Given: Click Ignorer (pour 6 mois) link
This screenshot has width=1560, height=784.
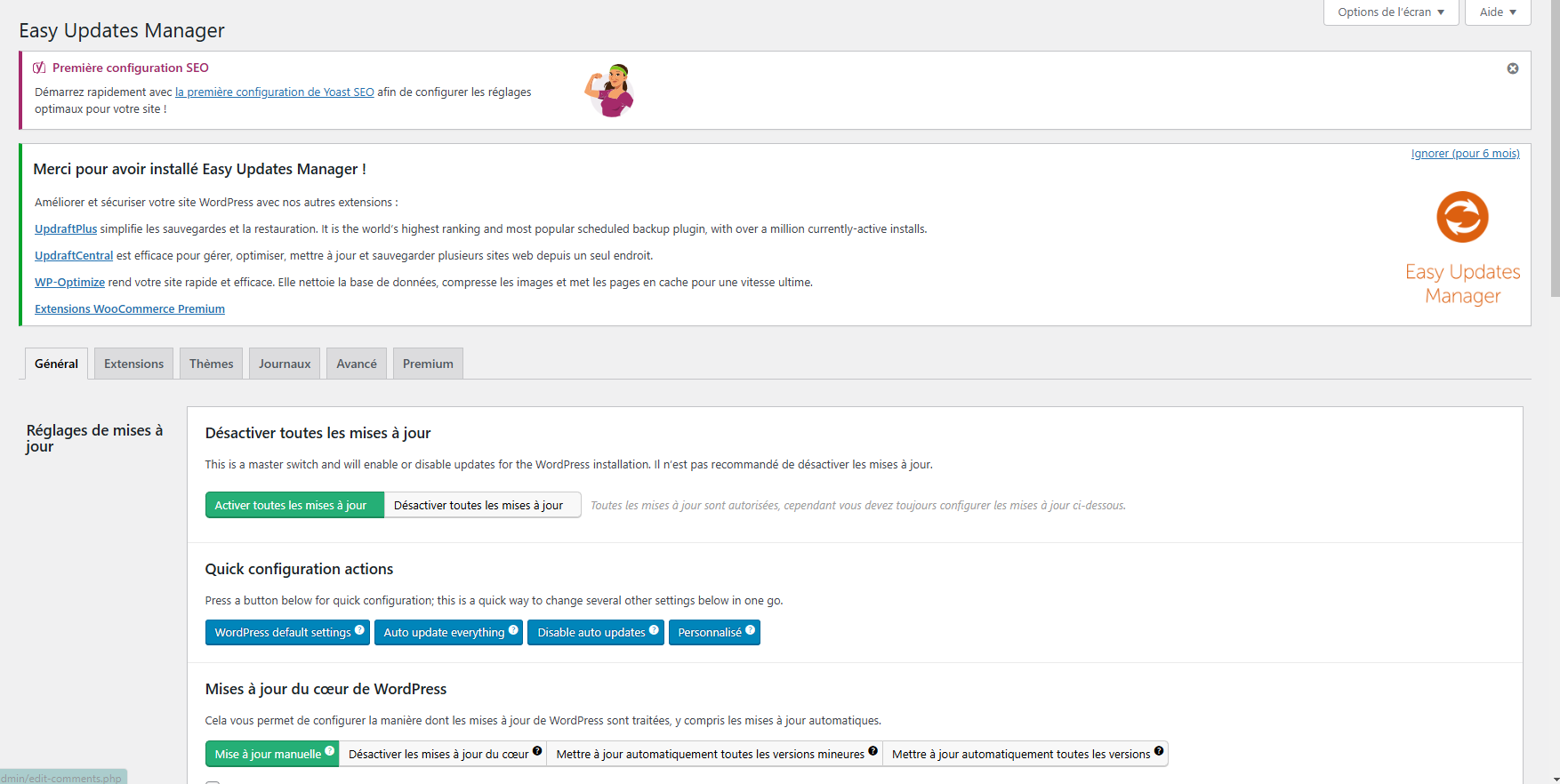Looking at the screenshot, I should tap(1465, 153).
